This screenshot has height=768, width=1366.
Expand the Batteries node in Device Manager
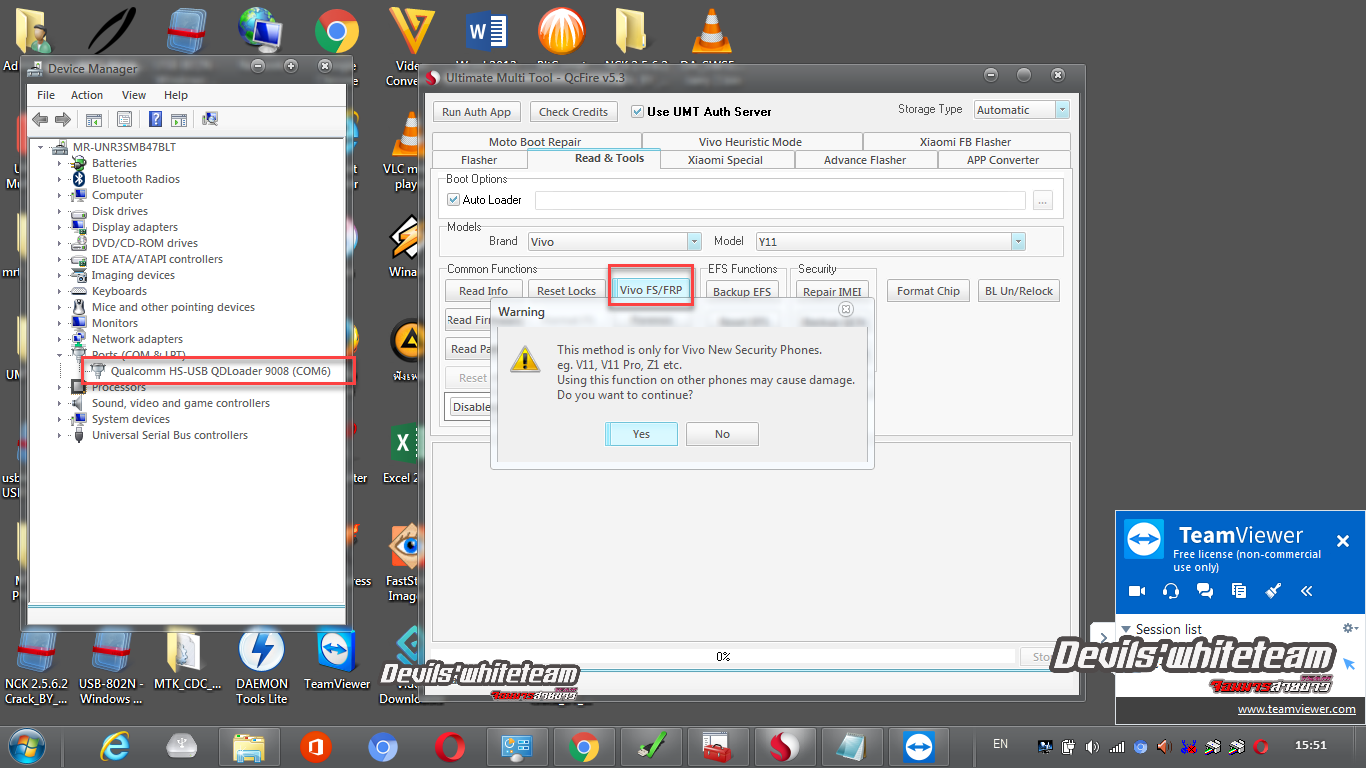[59, 163]
